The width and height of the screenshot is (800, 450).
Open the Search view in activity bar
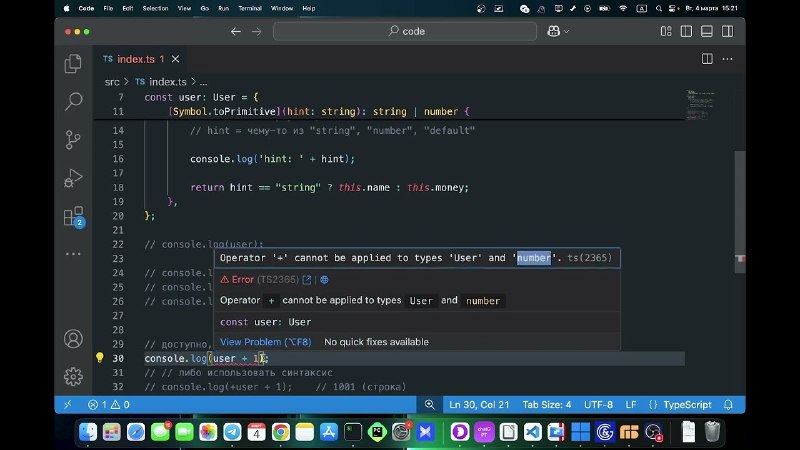(x=73, y=102)
